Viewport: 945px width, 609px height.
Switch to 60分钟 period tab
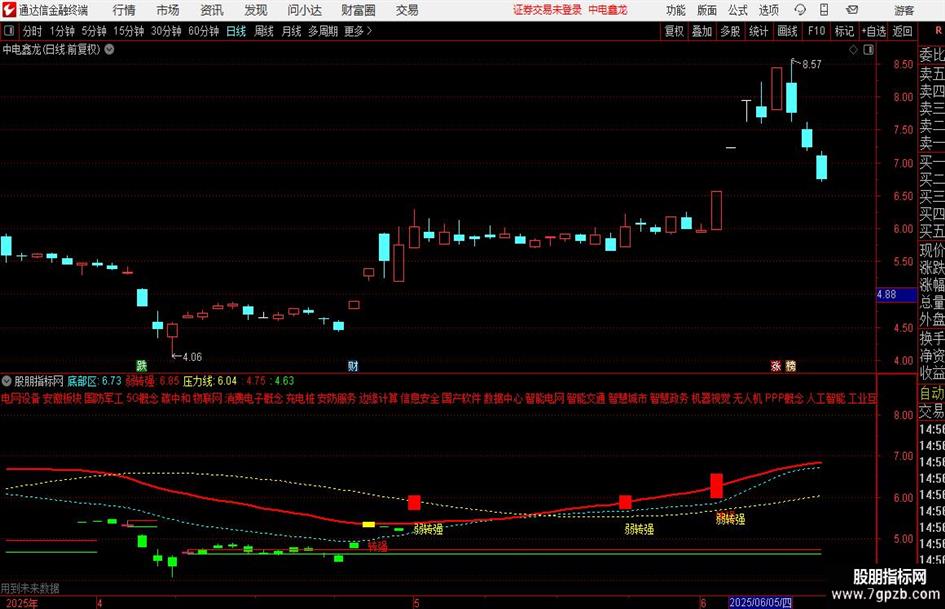pos(204,31)
